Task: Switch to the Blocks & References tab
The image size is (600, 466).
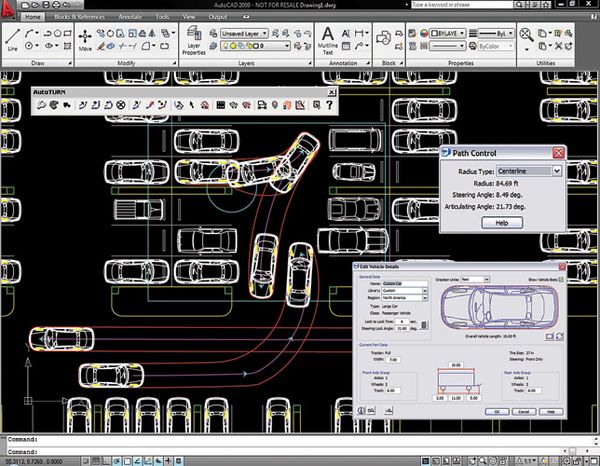Action: pyautogui.click(x=79, y=17)
